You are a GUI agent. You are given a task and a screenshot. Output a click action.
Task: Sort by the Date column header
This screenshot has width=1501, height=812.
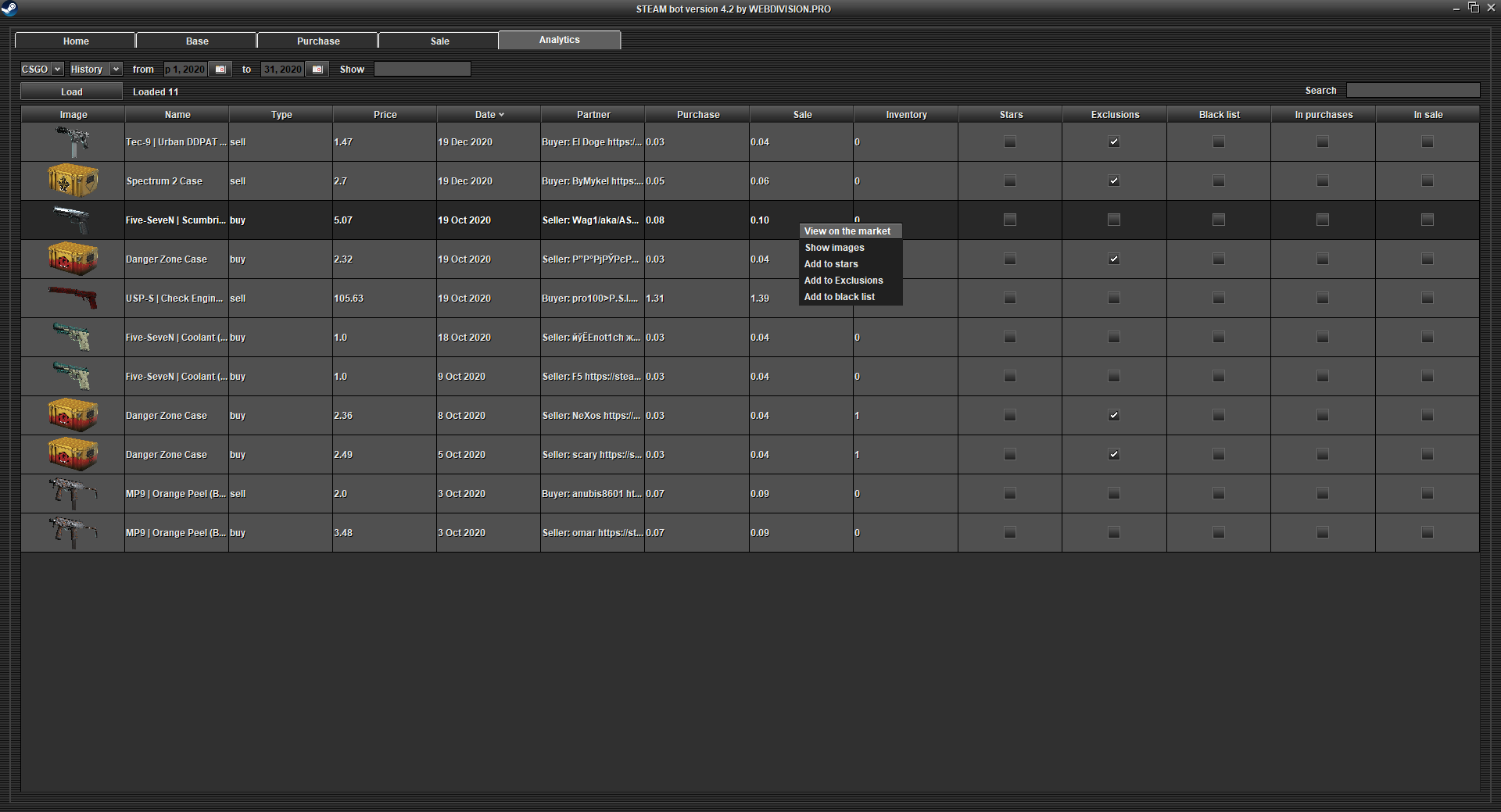pyautogui.click(x=489, y=115)
